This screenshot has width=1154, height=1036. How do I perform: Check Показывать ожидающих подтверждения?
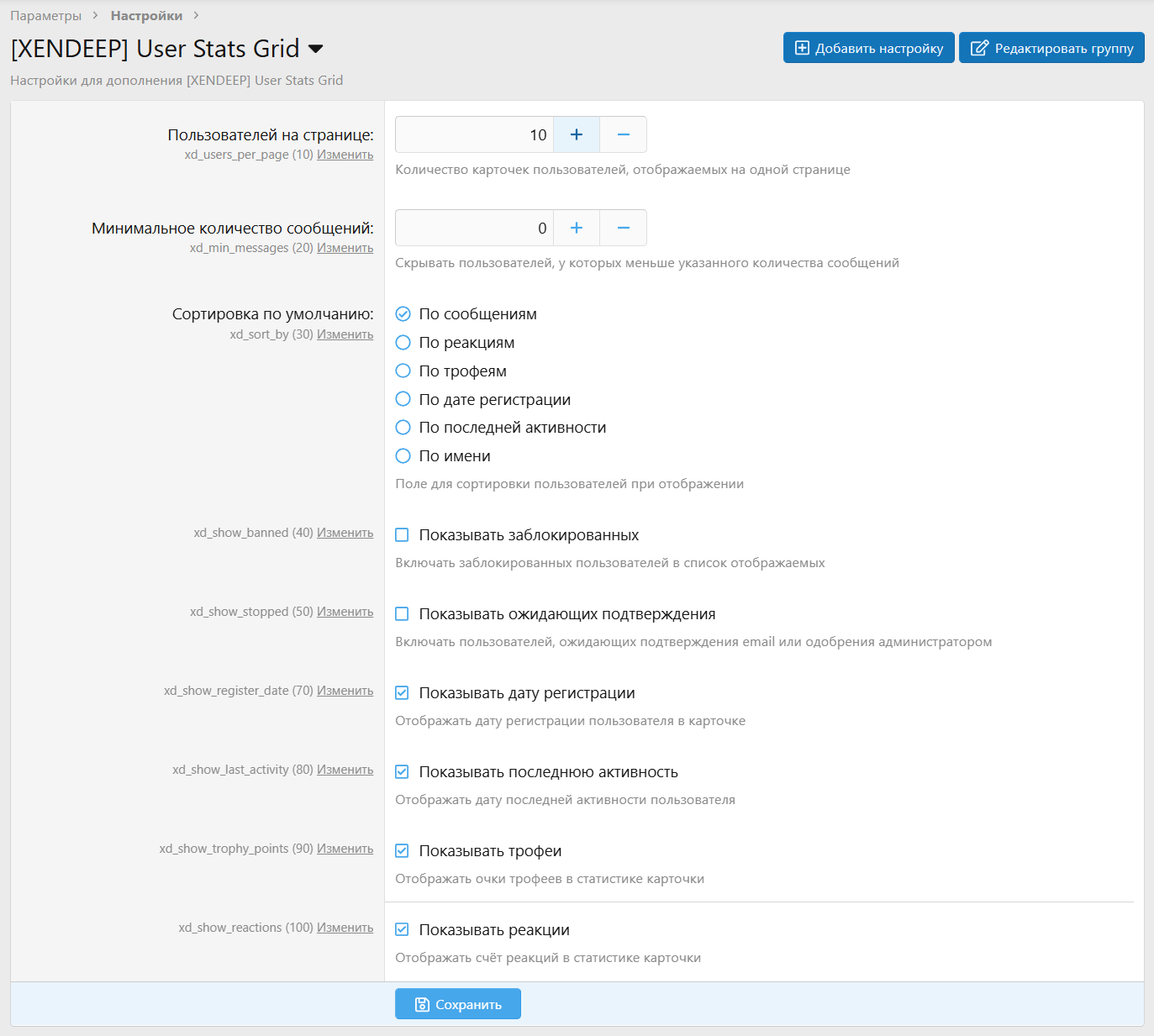click(x=403, y=614)
